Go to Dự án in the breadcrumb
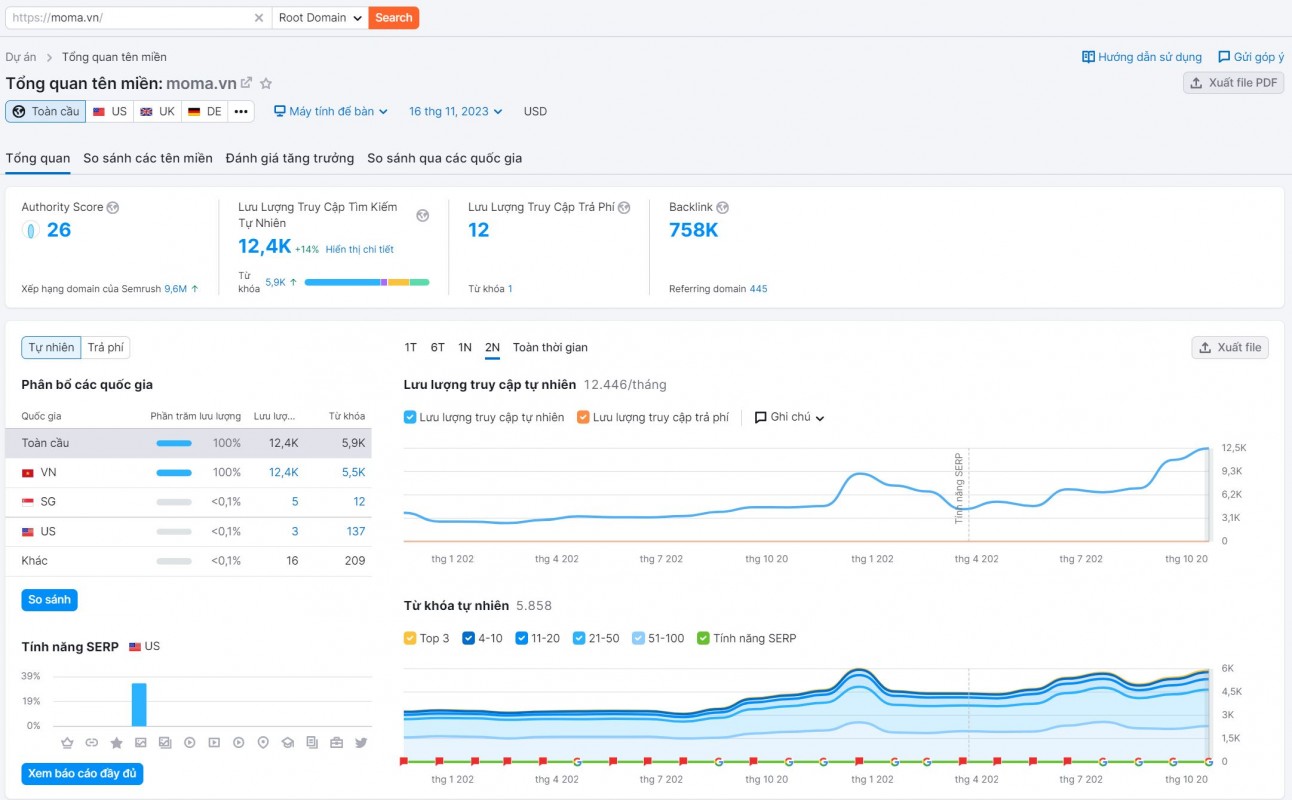 click(21, 57)
